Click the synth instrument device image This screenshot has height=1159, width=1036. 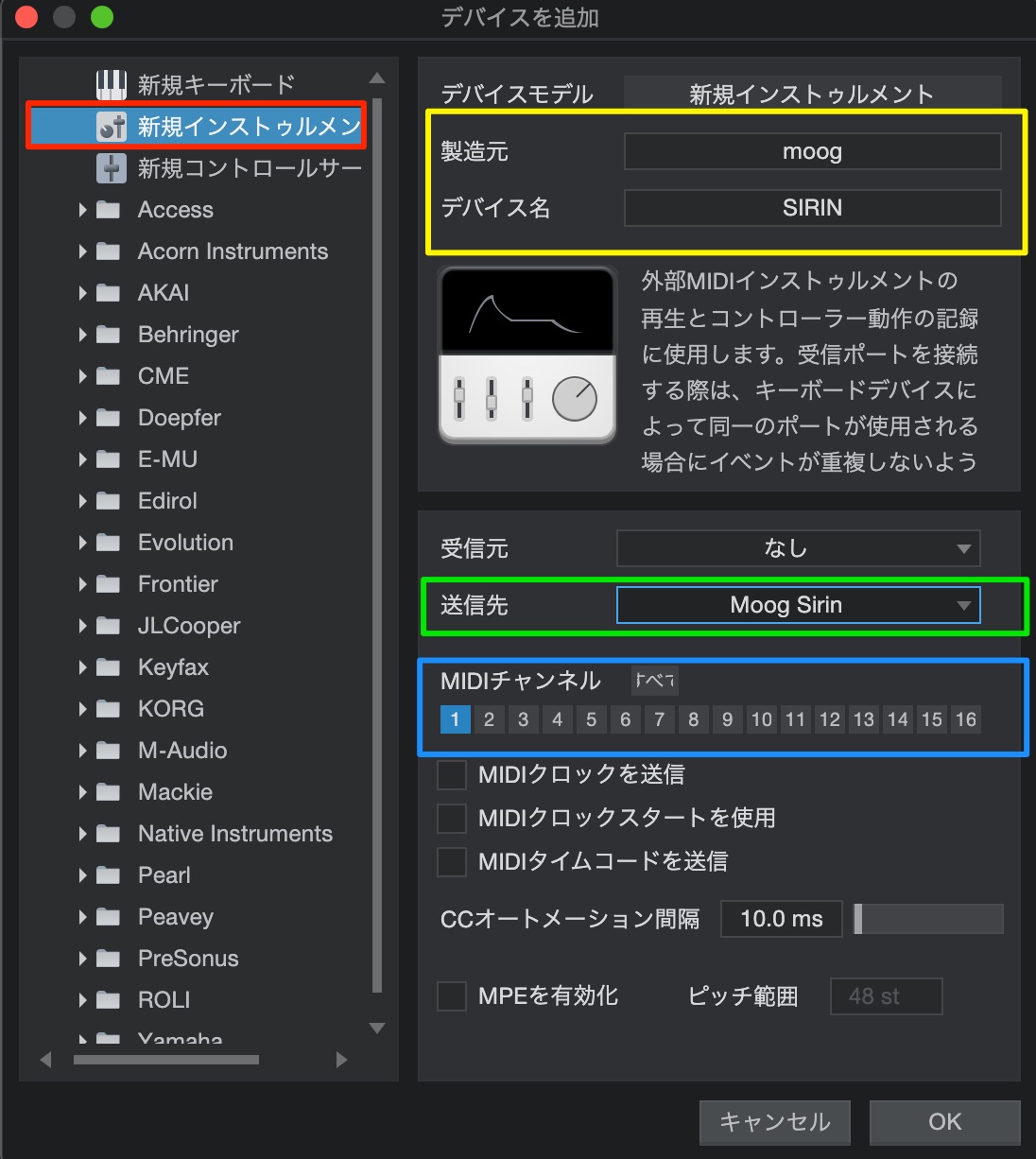[x=527, y=355]
